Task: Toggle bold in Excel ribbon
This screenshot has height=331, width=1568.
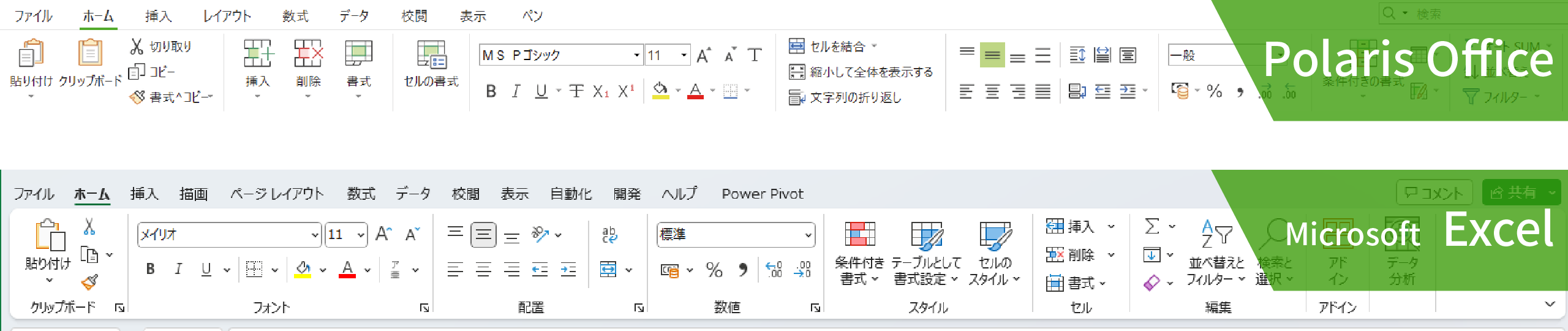Action: pos(151,269)
